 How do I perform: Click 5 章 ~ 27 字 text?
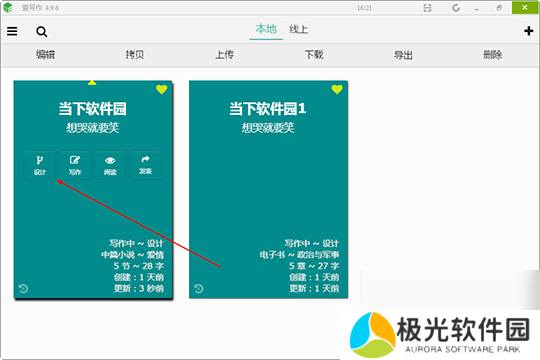click(x=314, y=266)
